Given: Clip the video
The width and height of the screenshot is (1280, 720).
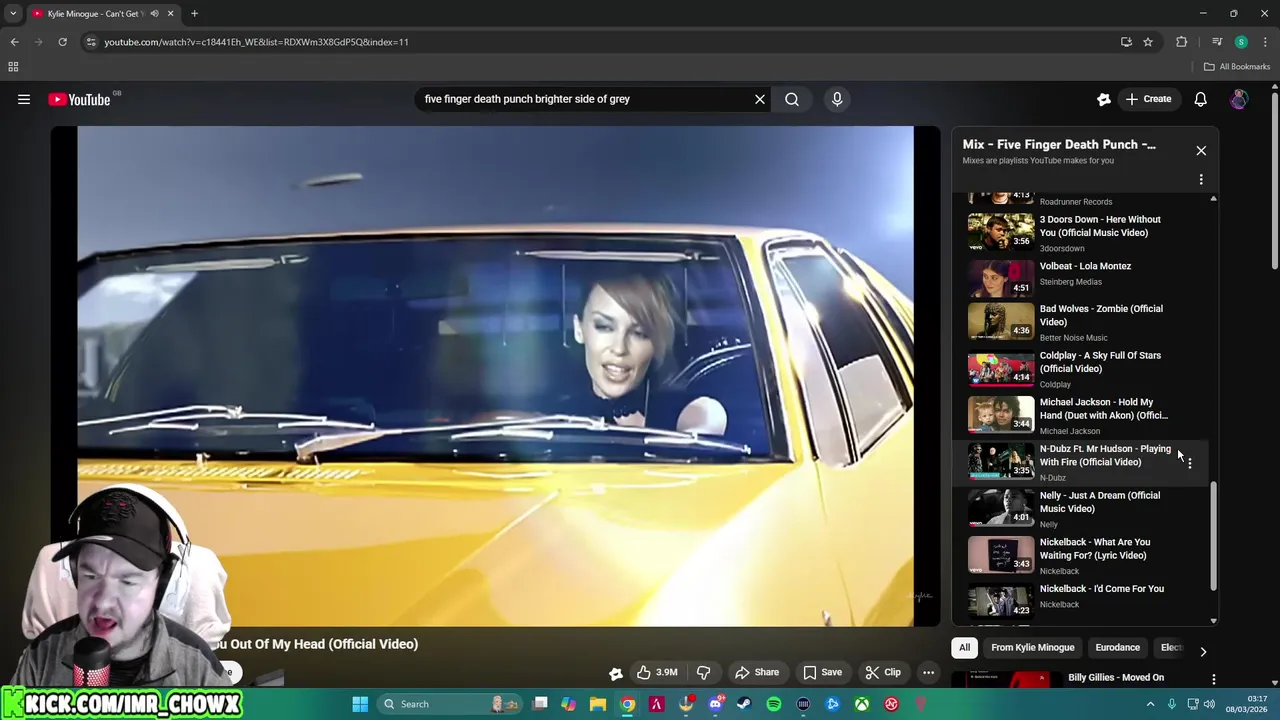Looking at the screenshot, I should (883, 672).
